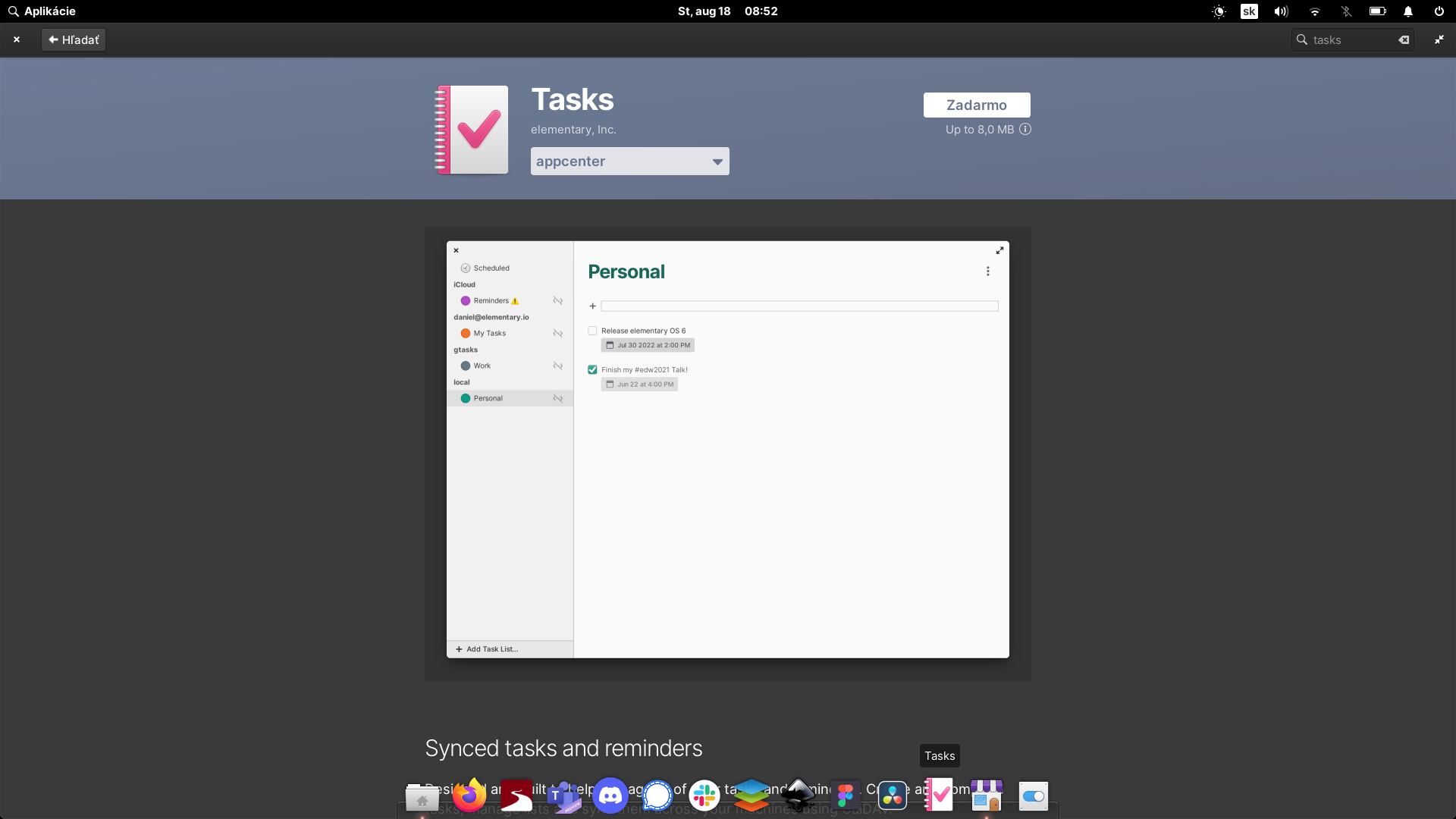Viewport: 1456px width, 819px height.
Task: Open the appcenter origin dropdown
Action: click(x=629, y=162)
